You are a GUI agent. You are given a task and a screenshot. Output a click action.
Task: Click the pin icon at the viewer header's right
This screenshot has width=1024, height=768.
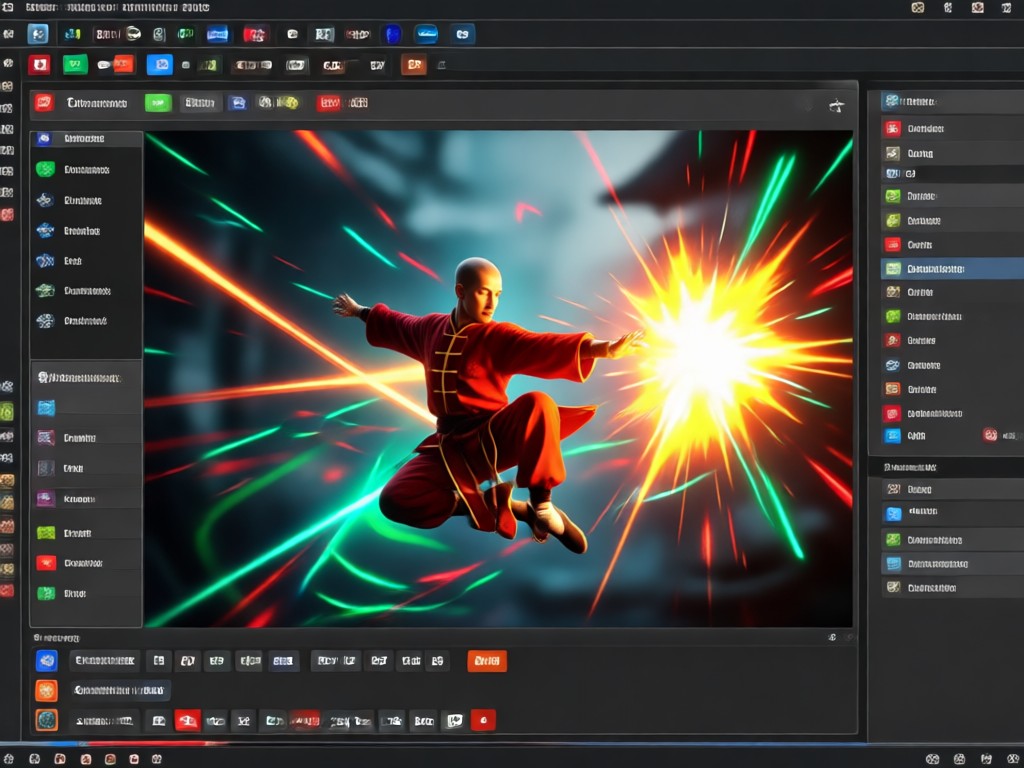point(837,105)
